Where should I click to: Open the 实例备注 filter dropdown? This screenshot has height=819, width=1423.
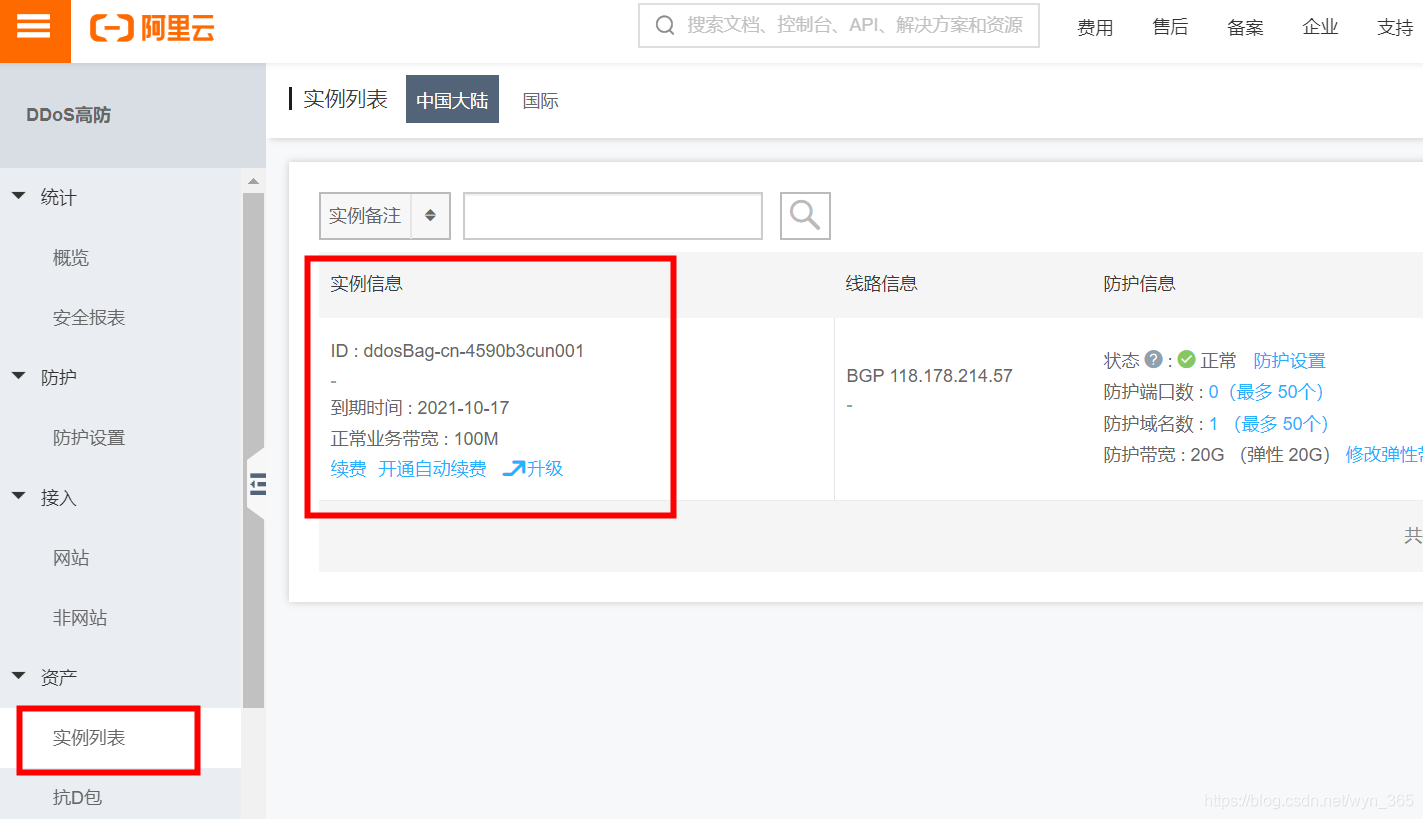click(385, 216)
